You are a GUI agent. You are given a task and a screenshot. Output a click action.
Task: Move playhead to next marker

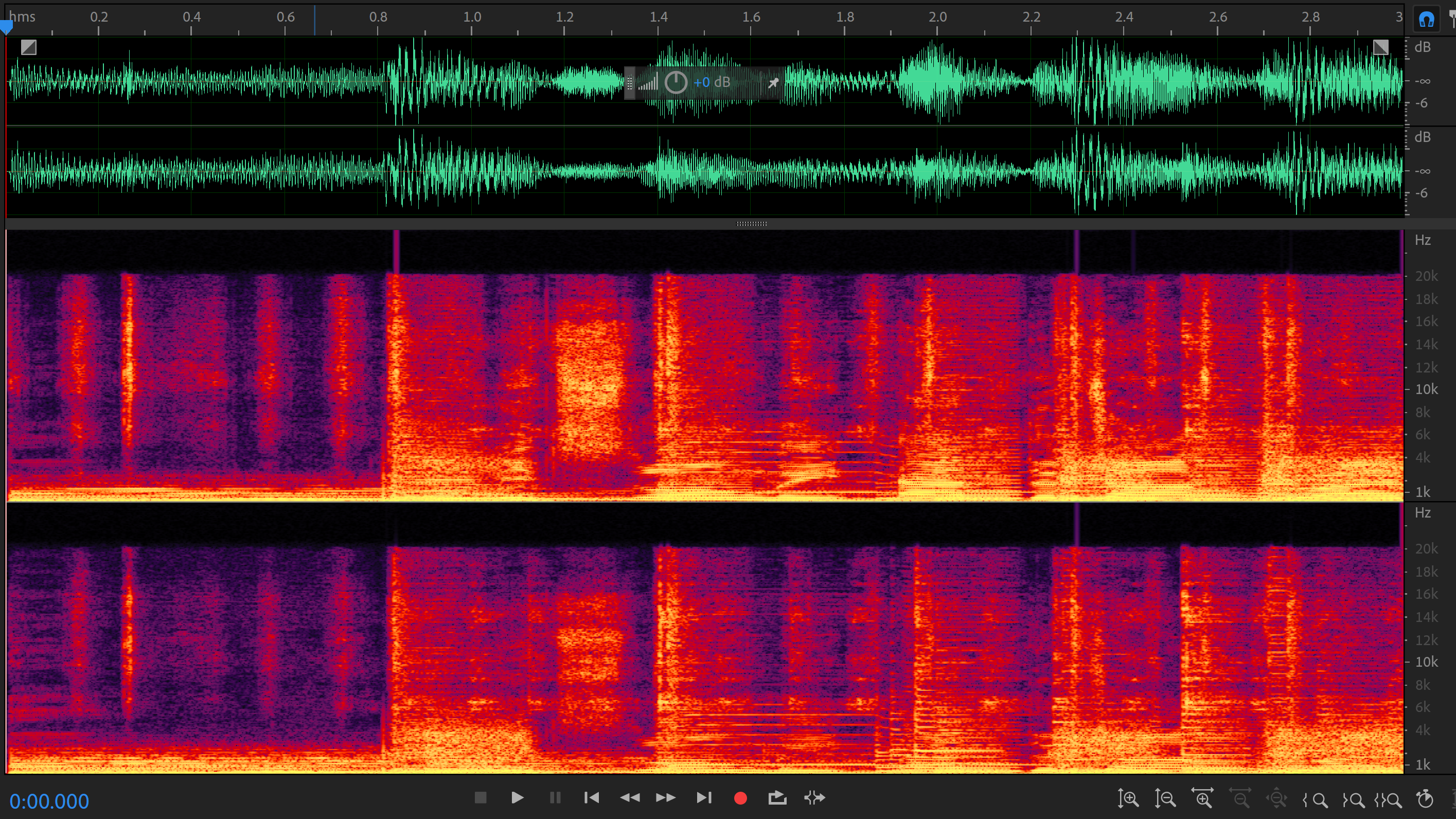(x=704, y=797)
